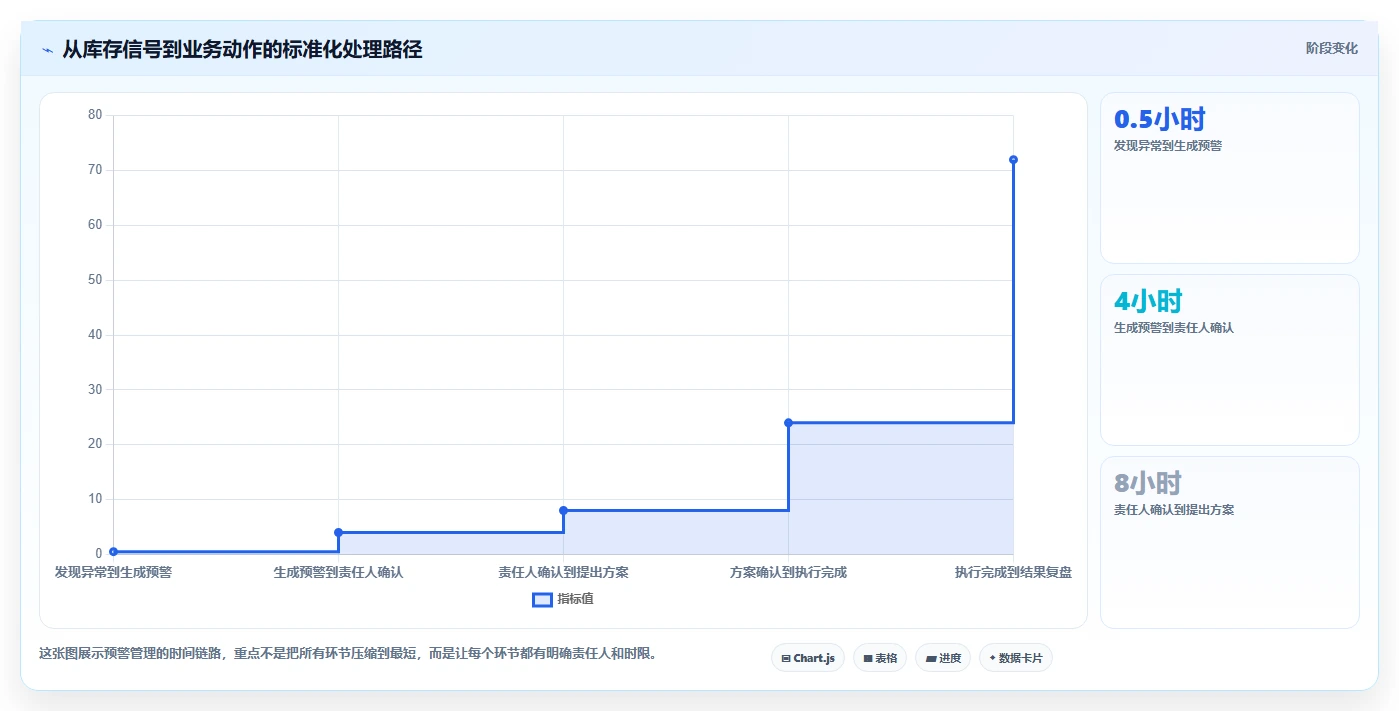Click the y-axis value 50
This screenshot has width=1399, height=711.
coord(96,280)
